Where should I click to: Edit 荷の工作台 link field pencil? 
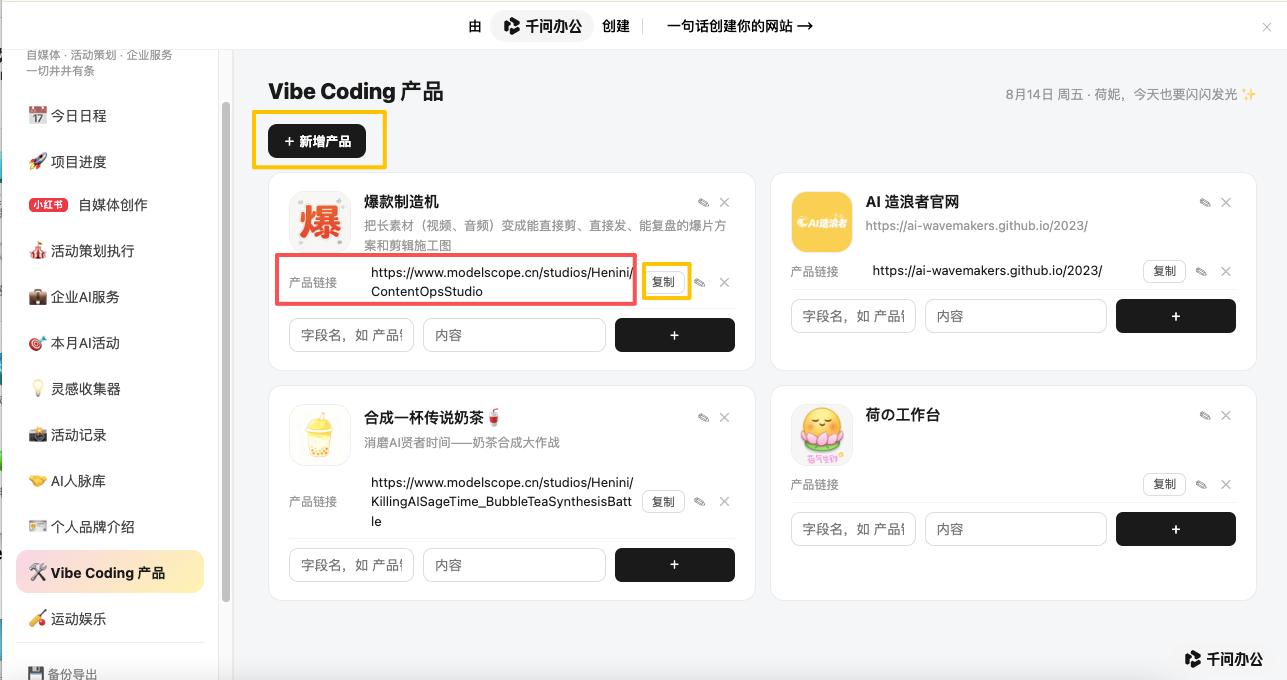pyautogui.click(x=1201, y=485)
